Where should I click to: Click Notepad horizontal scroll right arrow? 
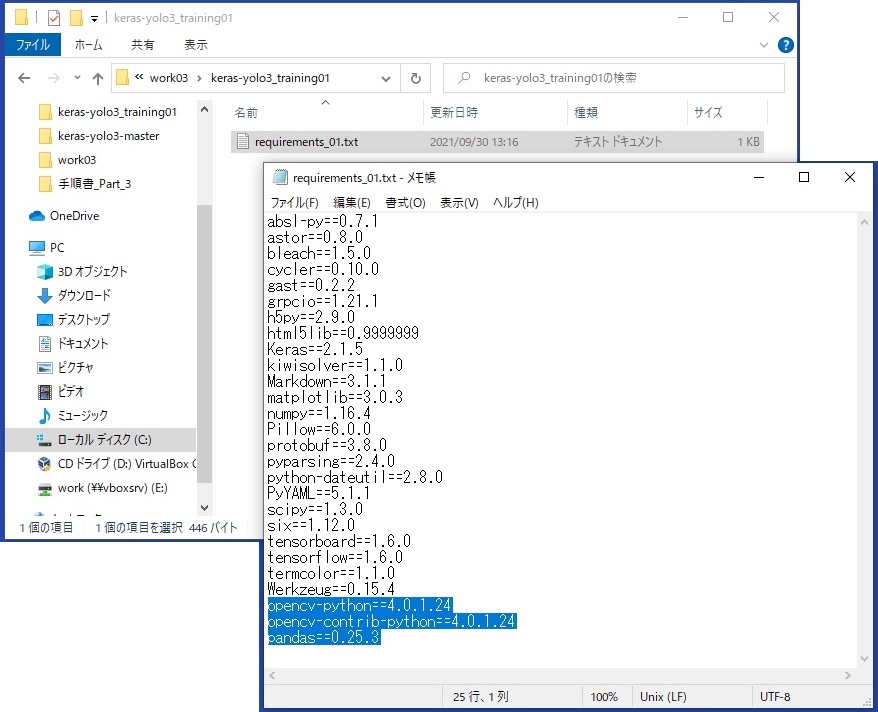[848, 676]
